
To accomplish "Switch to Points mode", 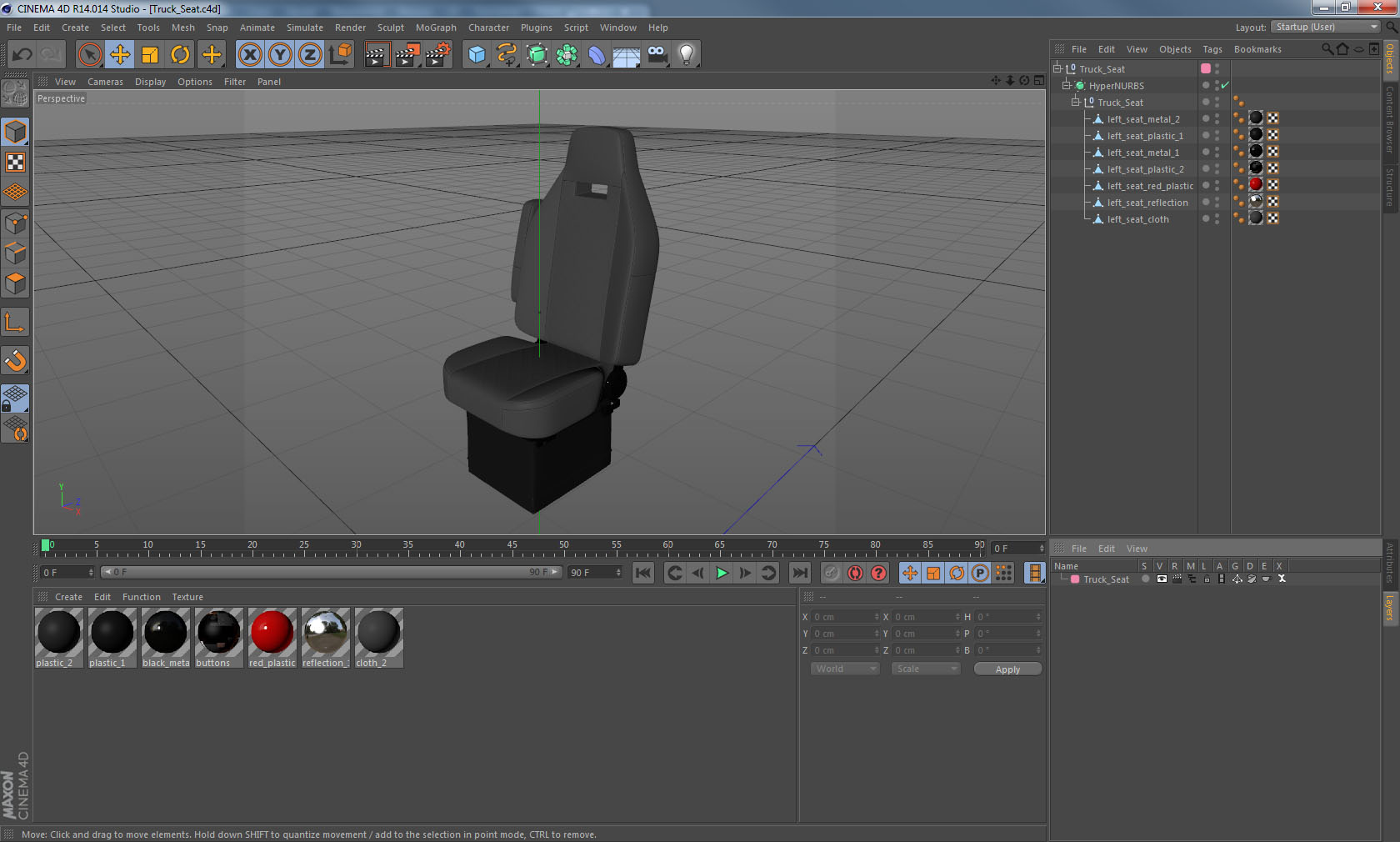I will pyautogui.click(x=15, y=223).
